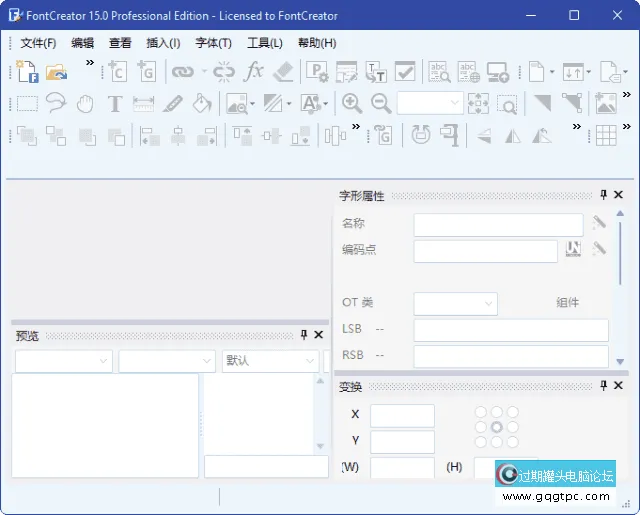The width and height of the screenshot is (640, 515).
Task: Open the 文件(F) menu
Action: [x=38, y=43]
